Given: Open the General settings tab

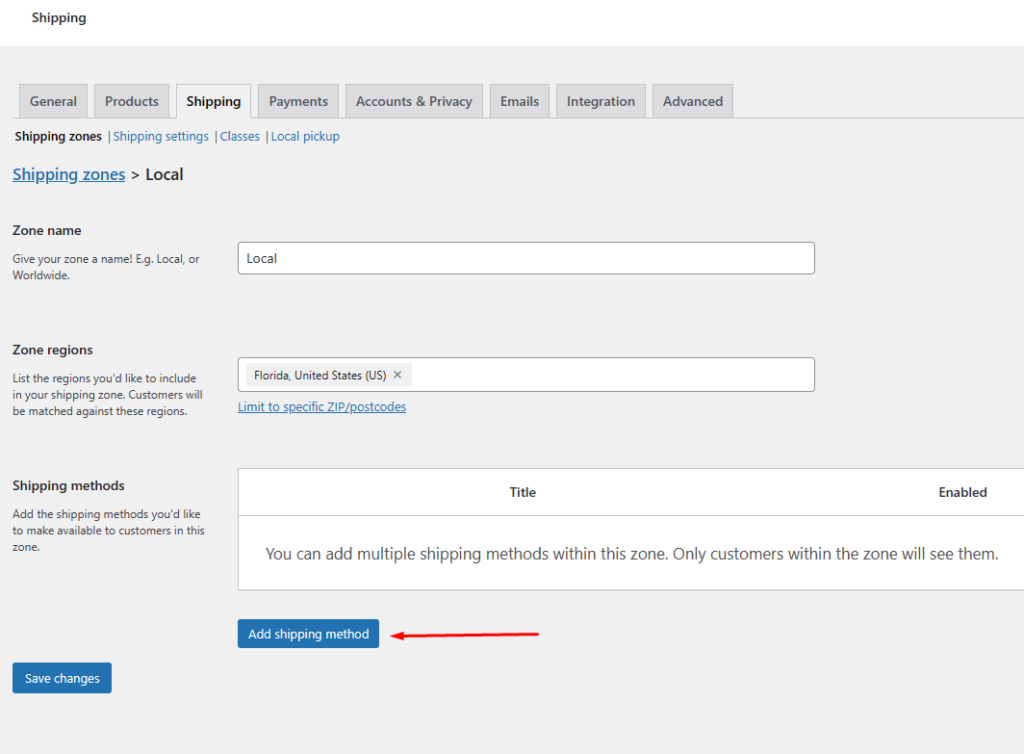Looking at the screenshot, I should pyautogui.click(x=52, y=100).
